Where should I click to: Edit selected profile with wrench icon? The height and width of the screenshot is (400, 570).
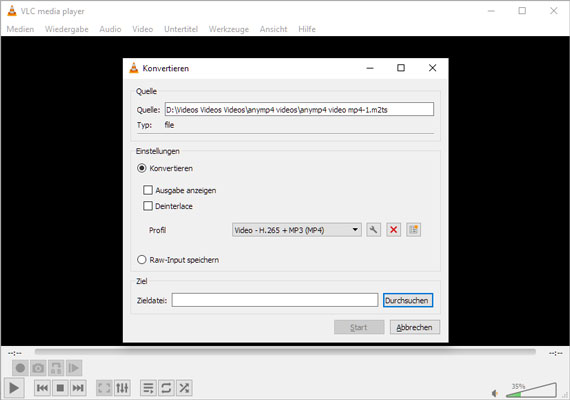(x=373, y=230)
